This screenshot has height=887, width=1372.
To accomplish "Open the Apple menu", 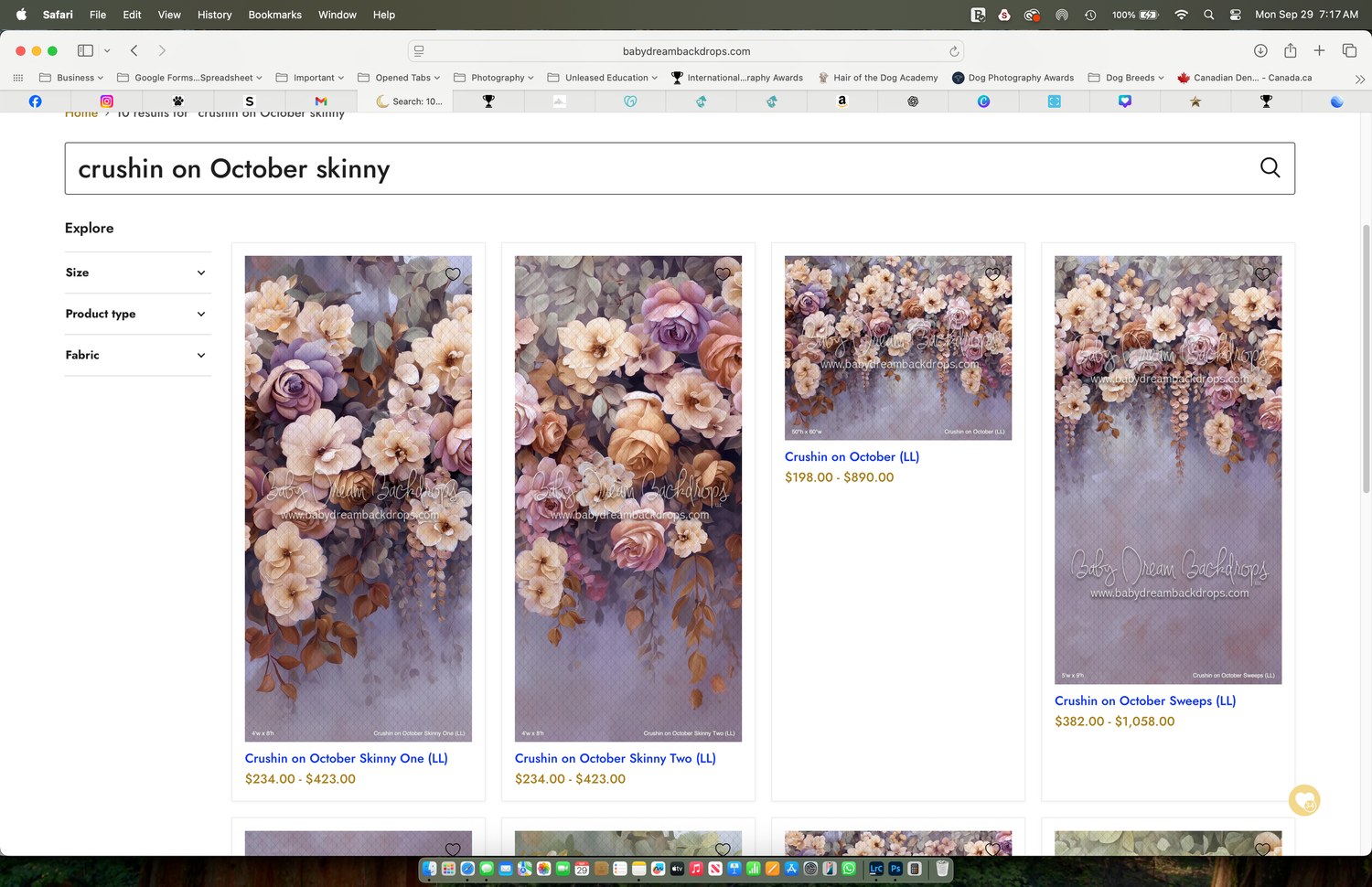I will (x=21, y=15).
